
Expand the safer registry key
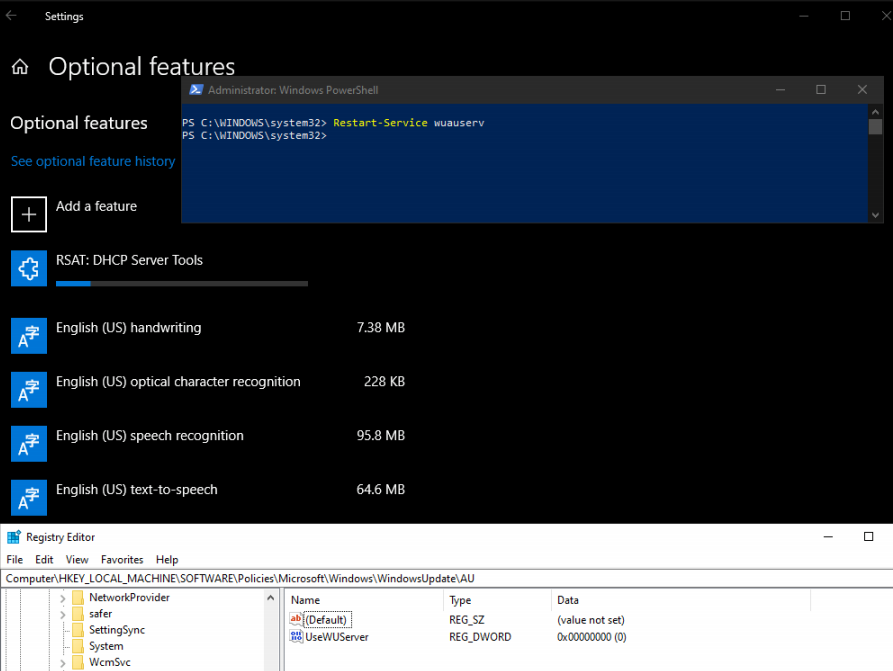pos(63,614)
